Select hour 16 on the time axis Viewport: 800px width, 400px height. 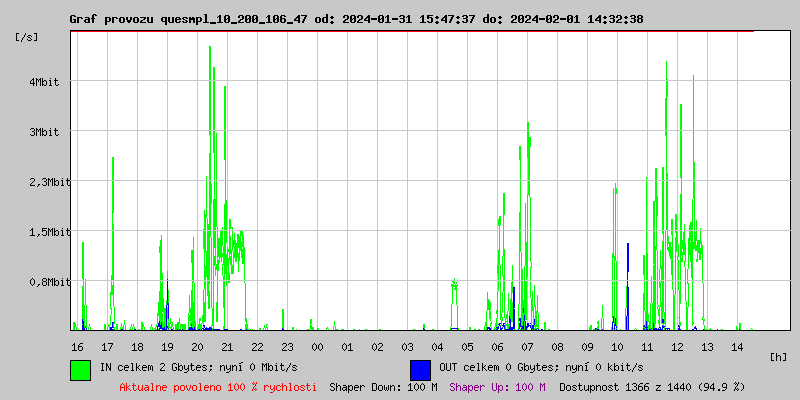[77, 346]
